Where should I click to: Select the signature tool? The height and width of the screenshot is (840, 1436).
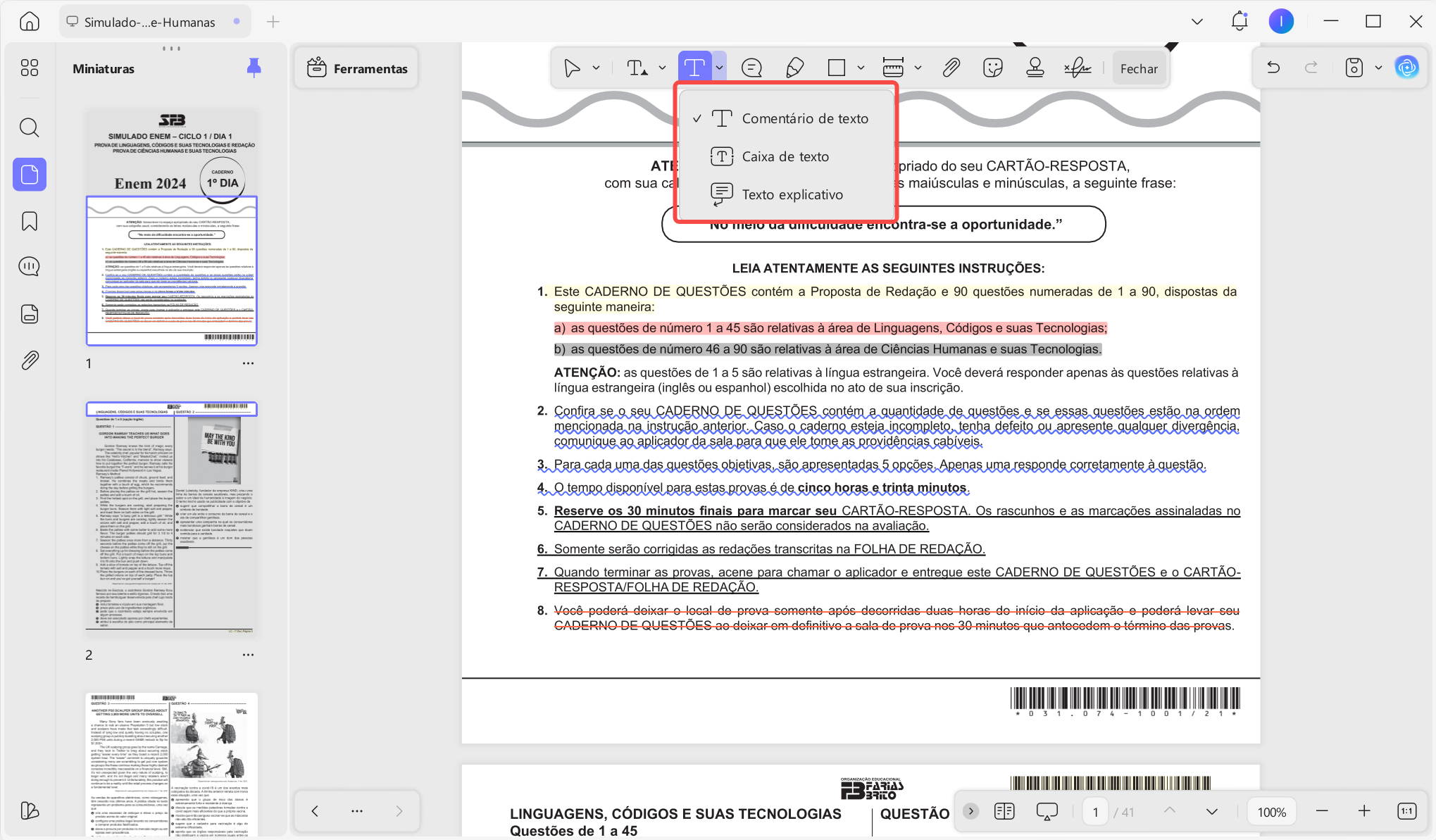1078,68
